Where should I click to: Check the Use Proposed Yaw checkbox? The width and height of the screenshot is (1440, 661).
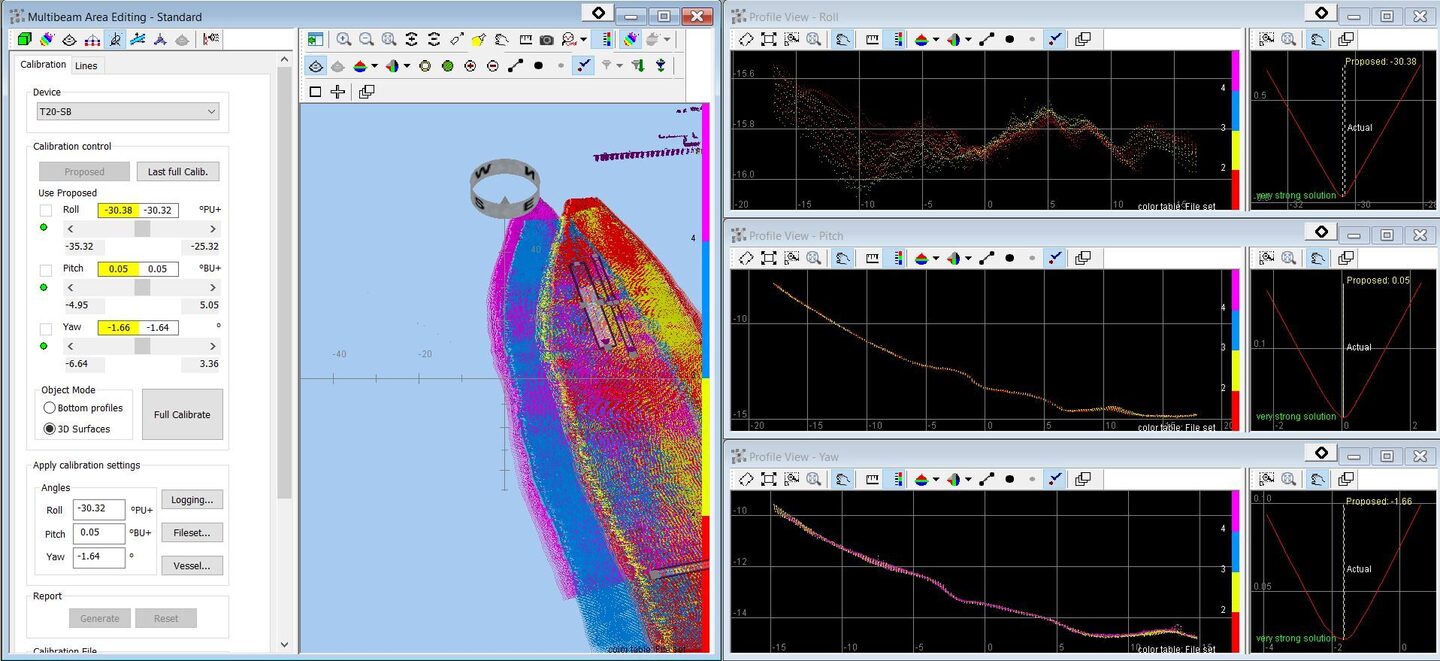coord(46,328)
